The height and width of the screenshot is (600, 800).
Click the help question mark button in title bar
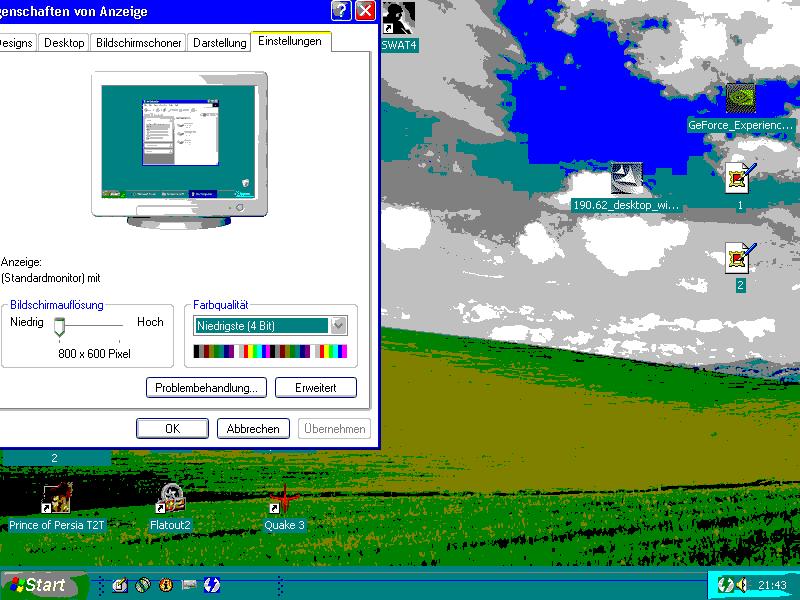(341, 11)
